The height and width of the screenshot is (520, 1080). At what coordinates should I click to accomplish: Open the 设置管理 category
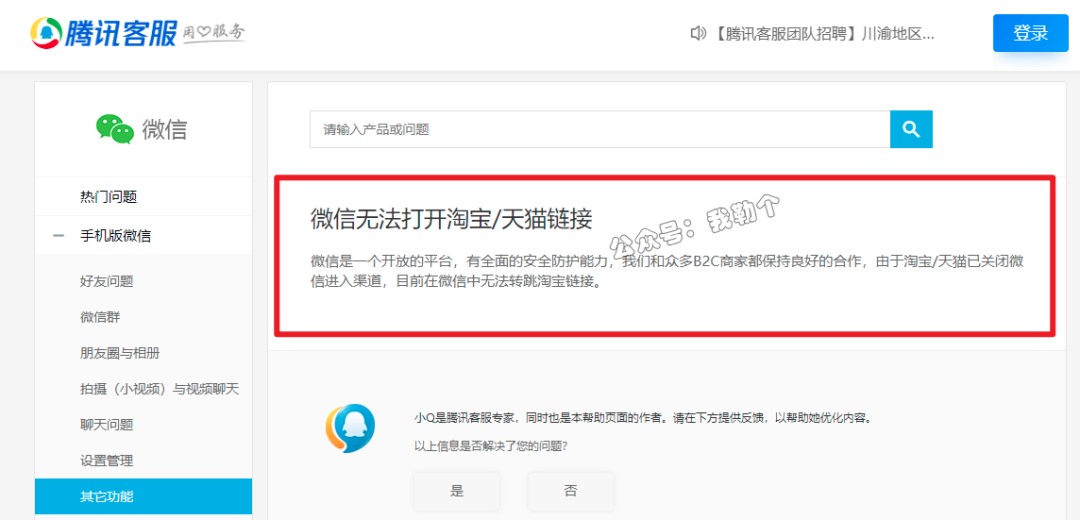click(107, 461)
